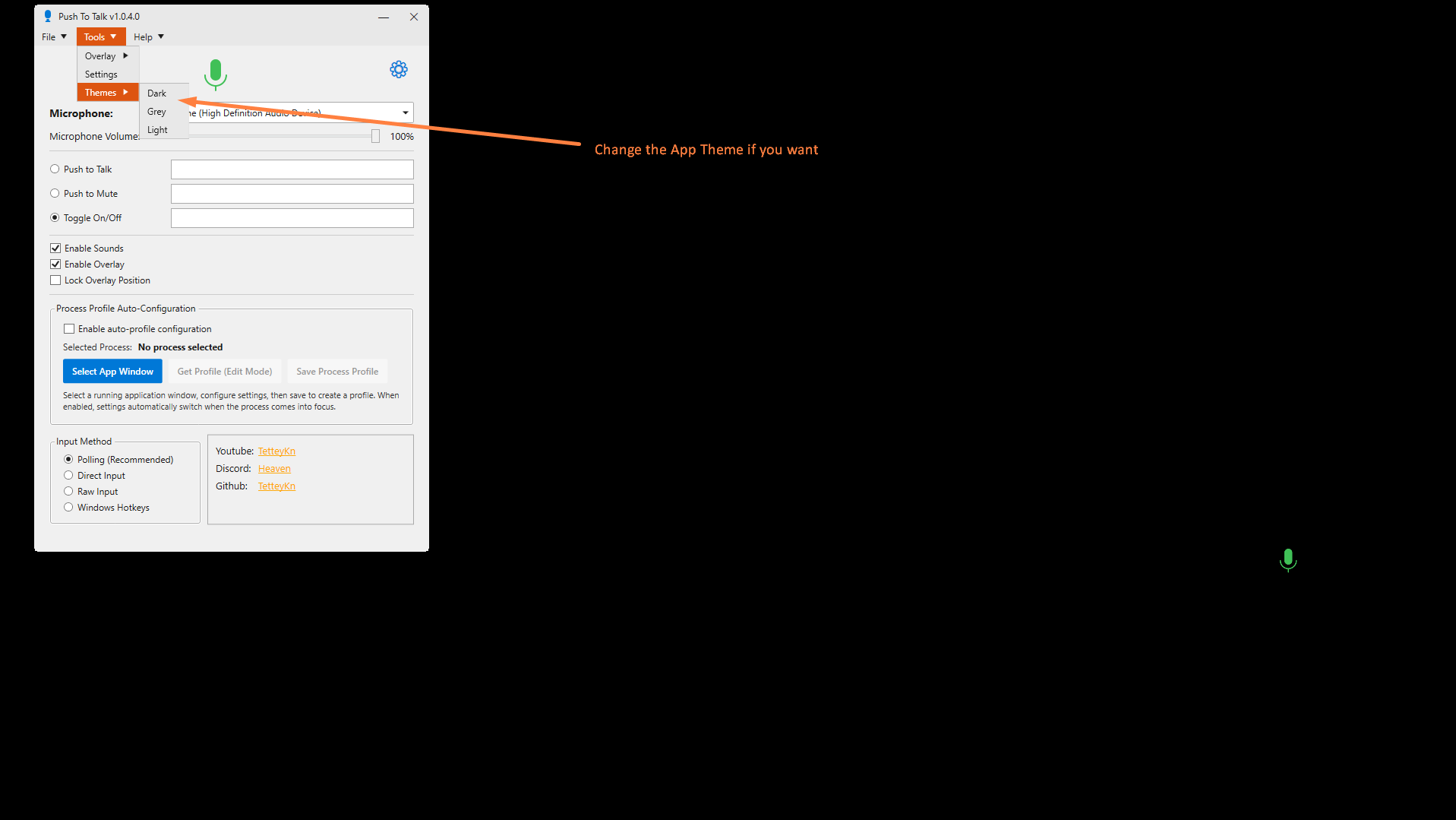The height and width of the screenshot is (820, 1456).
Task: Close the Push To Talk window
Action: pyautogui.click(x=414, y=16)
